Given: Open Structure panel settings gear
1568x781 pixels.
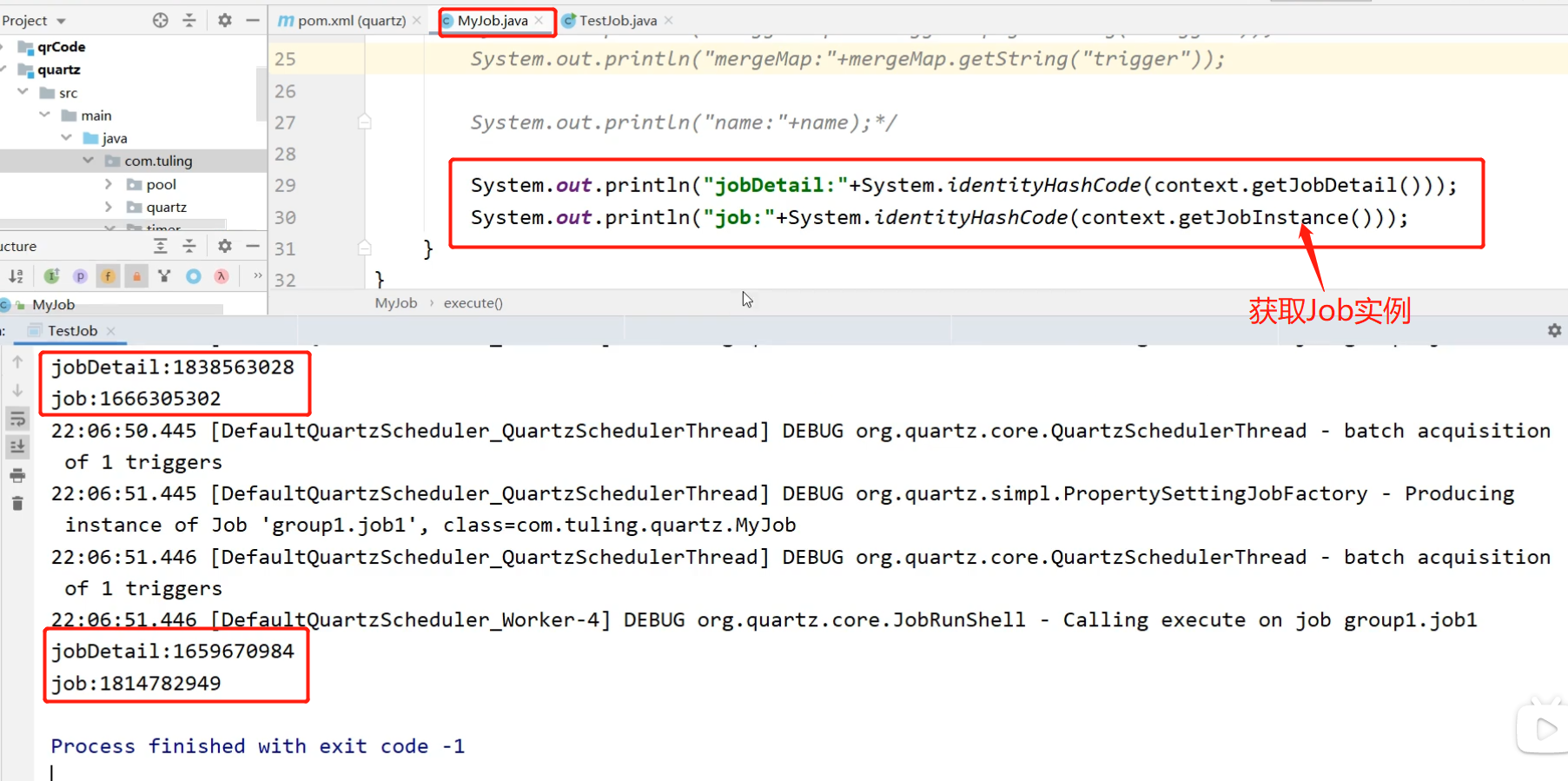Looking at the screenshot, I should [225, 247].
